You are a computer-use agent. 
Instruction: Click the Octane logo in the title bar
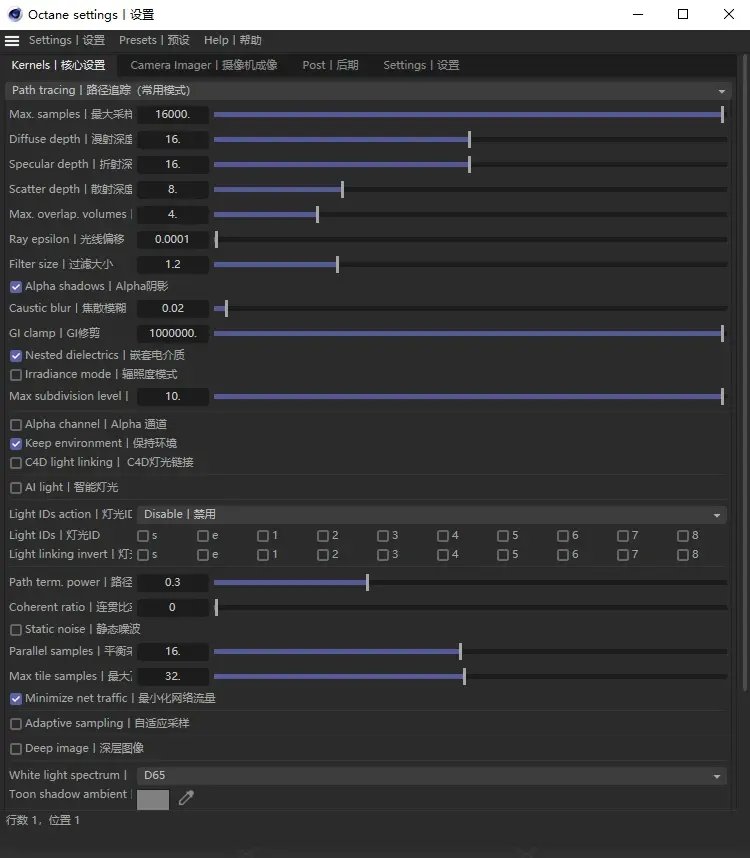coord(13,14)
